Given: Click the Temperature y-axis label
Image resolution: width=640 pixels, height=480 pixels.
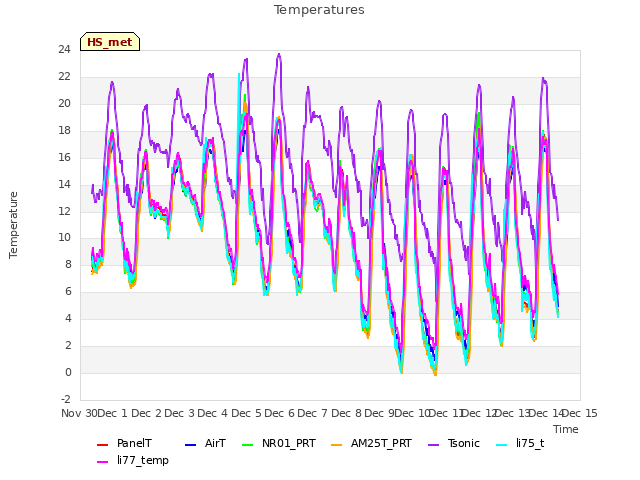Looking at the screenshot, I should 13,225.
